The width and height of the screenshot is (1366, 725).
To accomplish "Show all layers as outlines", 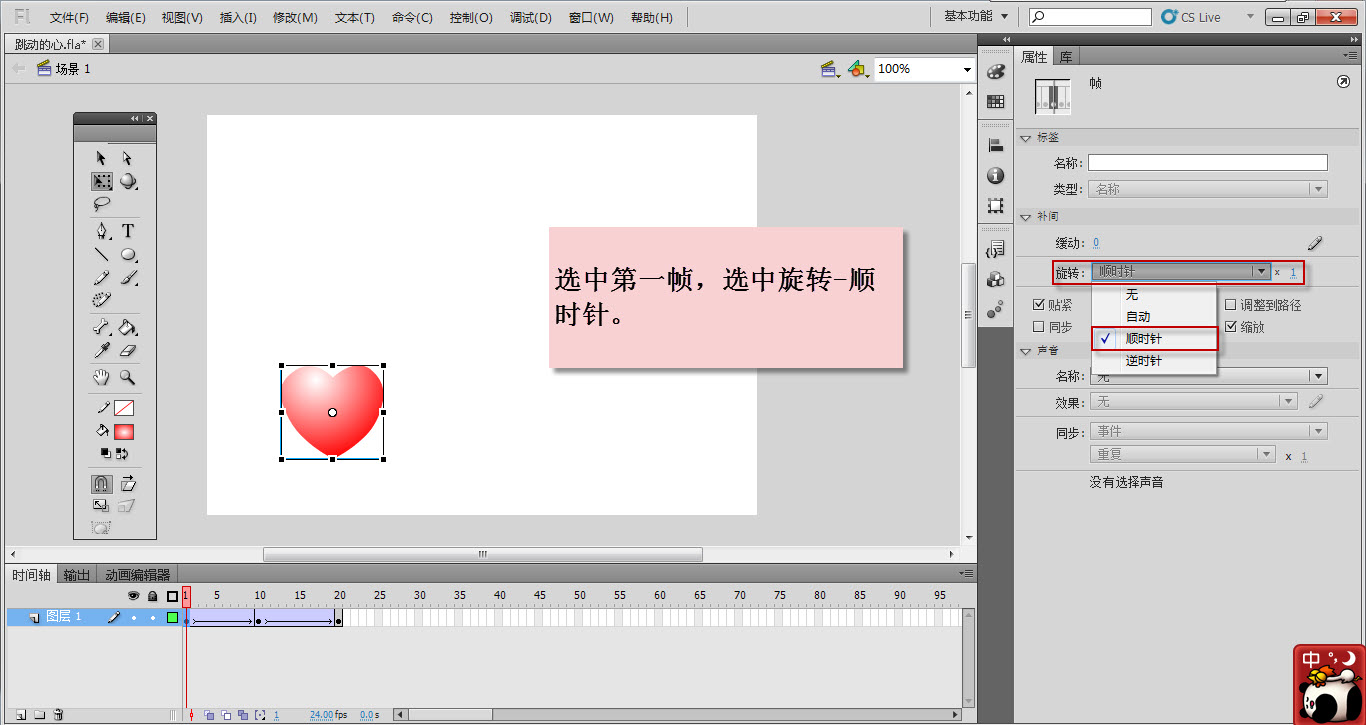I will [172, 596].
